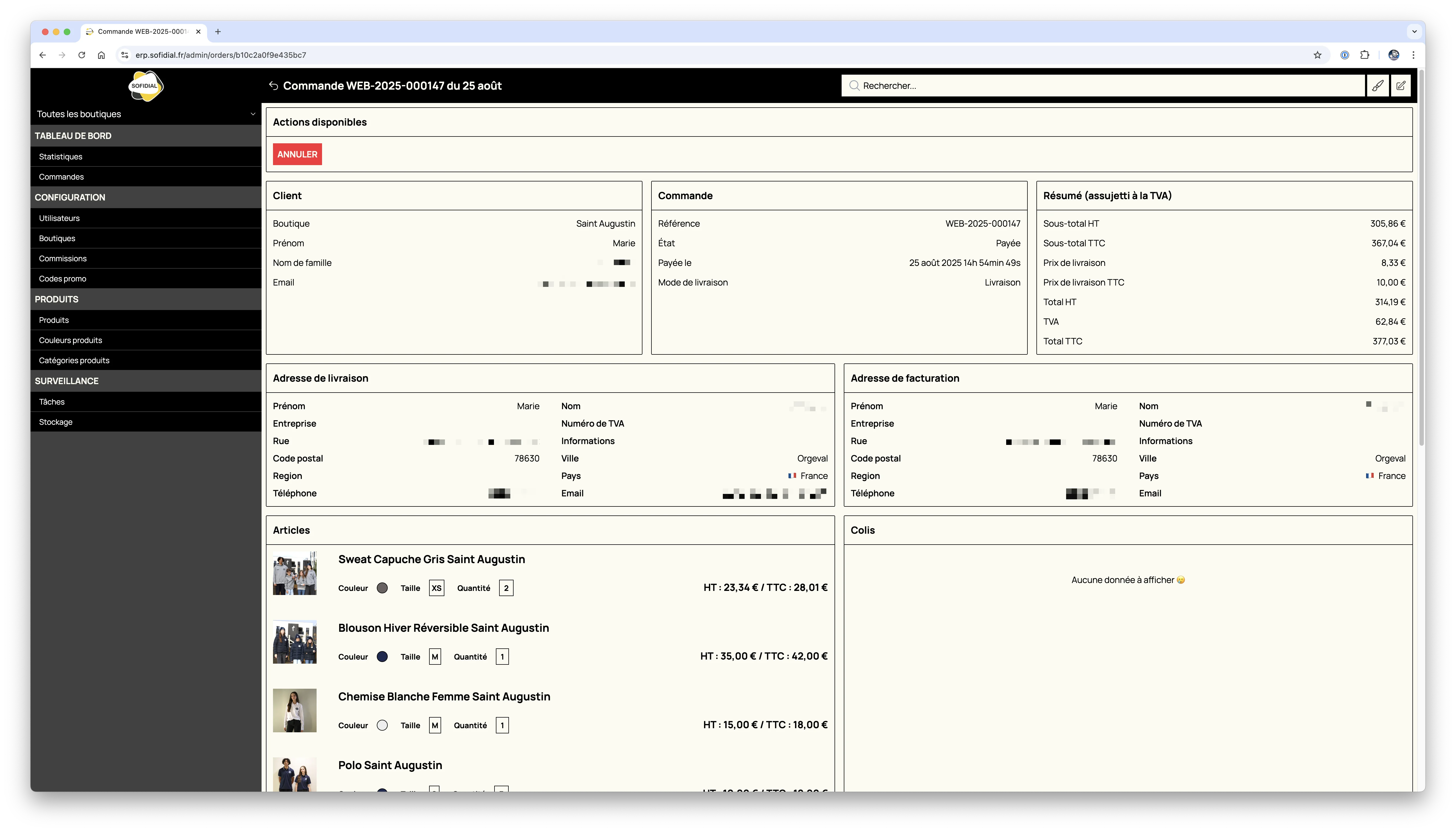
Task: Click the Chemise Blanche Femme product thumbnail
Action: pos(294,710)
